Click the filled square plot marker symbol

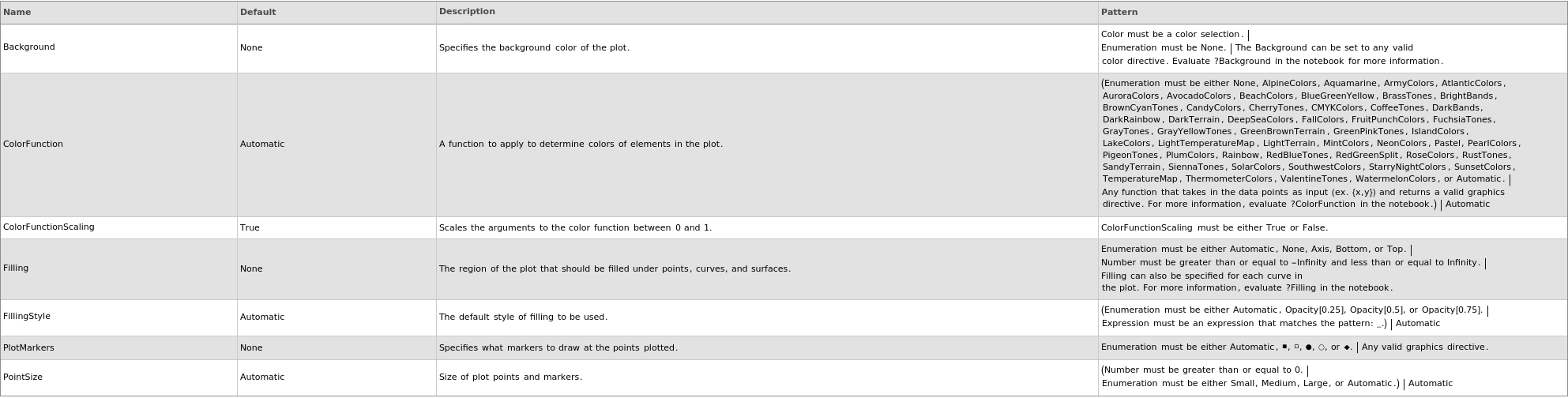pyautogui.click(x=1285, y=347)
